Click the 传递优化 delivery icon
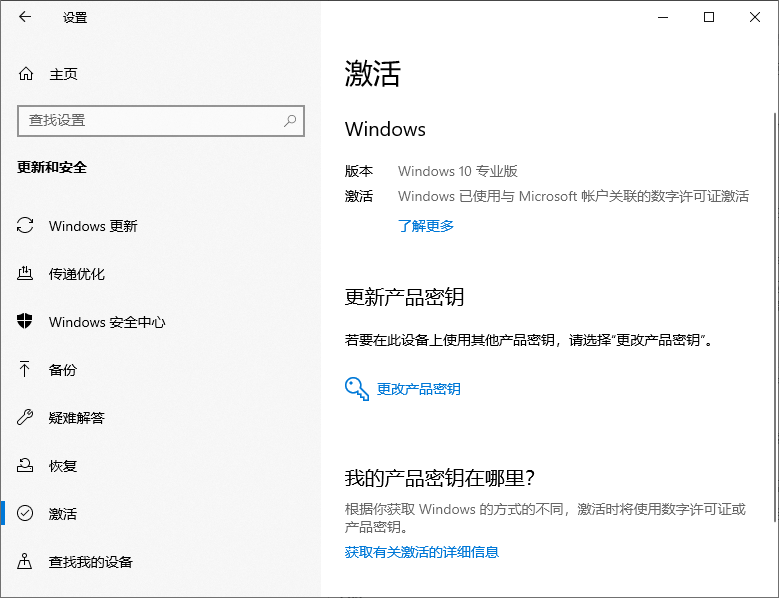Image resolution: width=779 pixels, height=598 pixels. [26, 274]
